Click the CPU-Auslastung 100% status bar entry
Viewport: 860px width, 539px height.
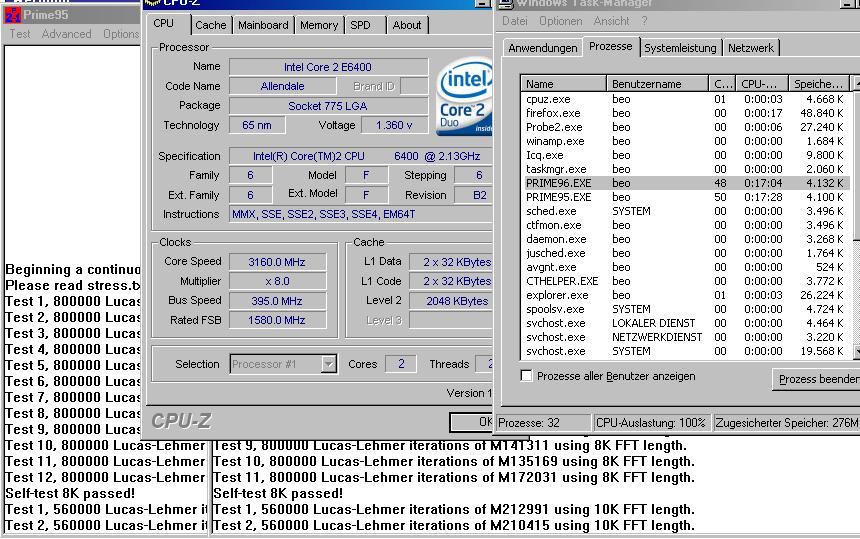tap(650, 423)
